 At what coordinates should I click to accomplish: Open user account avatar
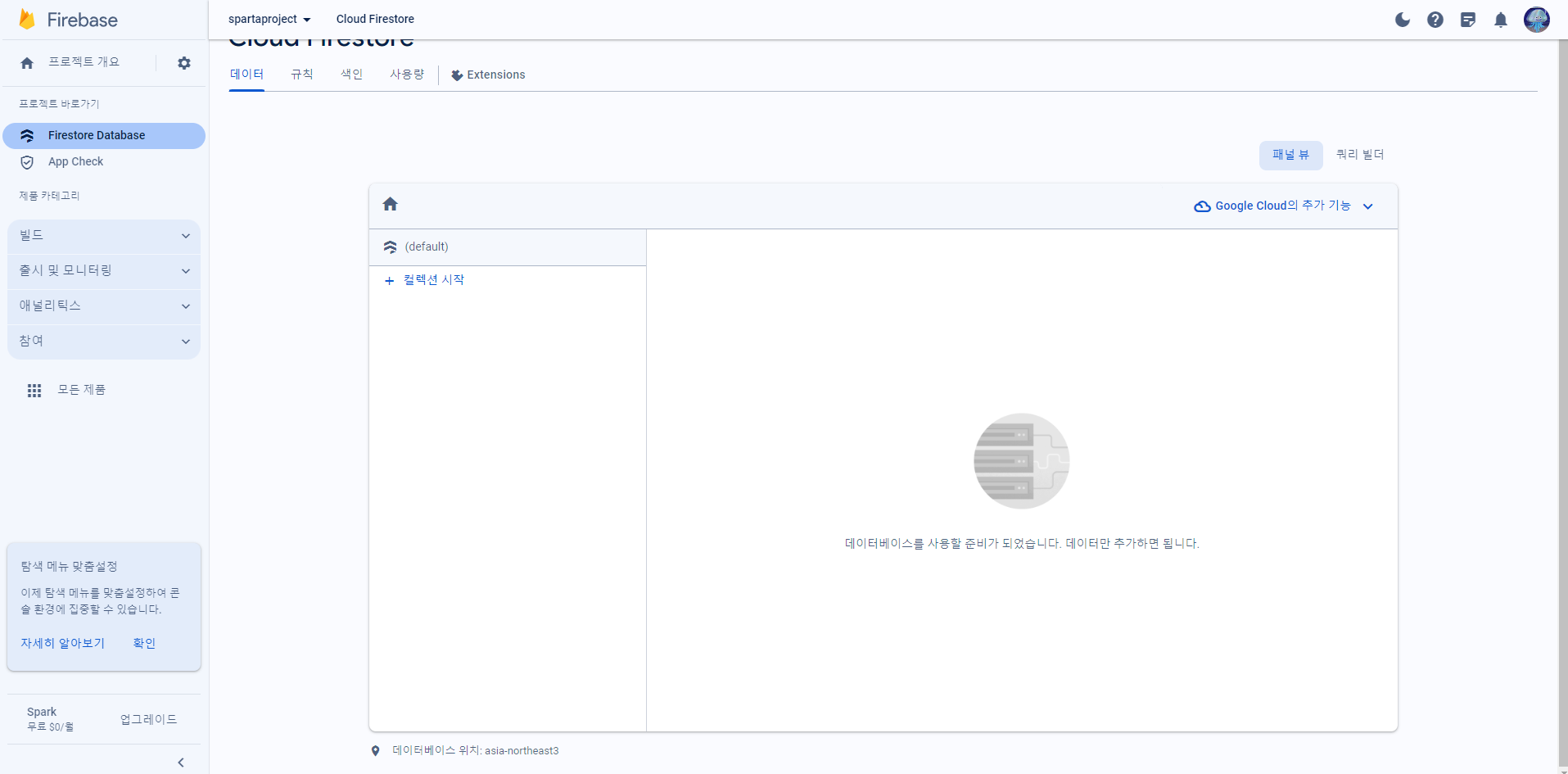(x=1537, y=20)
